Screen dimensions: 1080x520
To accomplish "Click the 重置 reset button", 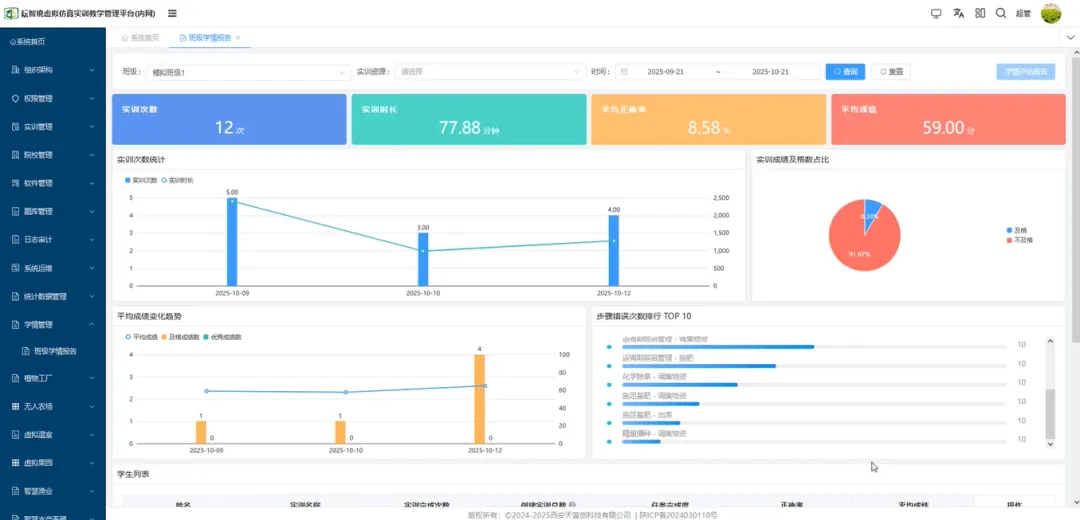I will [891, 72].
